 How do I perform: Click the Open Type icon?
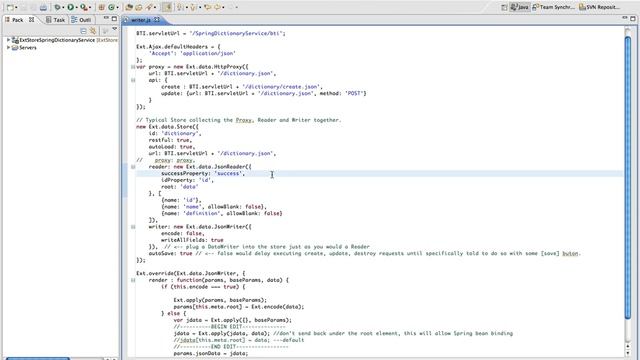pos(129,7)
